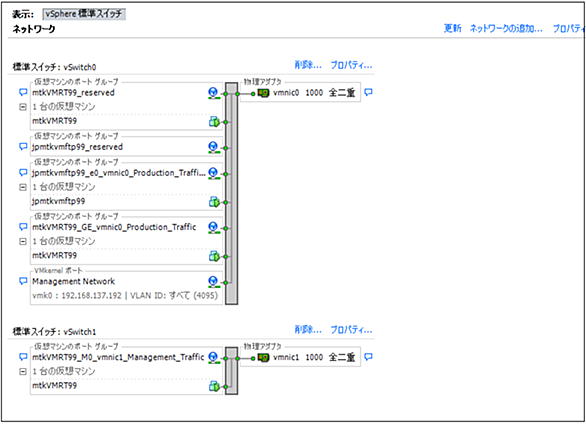Click the vmnic1 adapter label
Image resolution: width=586 pixels, height=424 pixels.
point(286,358)
